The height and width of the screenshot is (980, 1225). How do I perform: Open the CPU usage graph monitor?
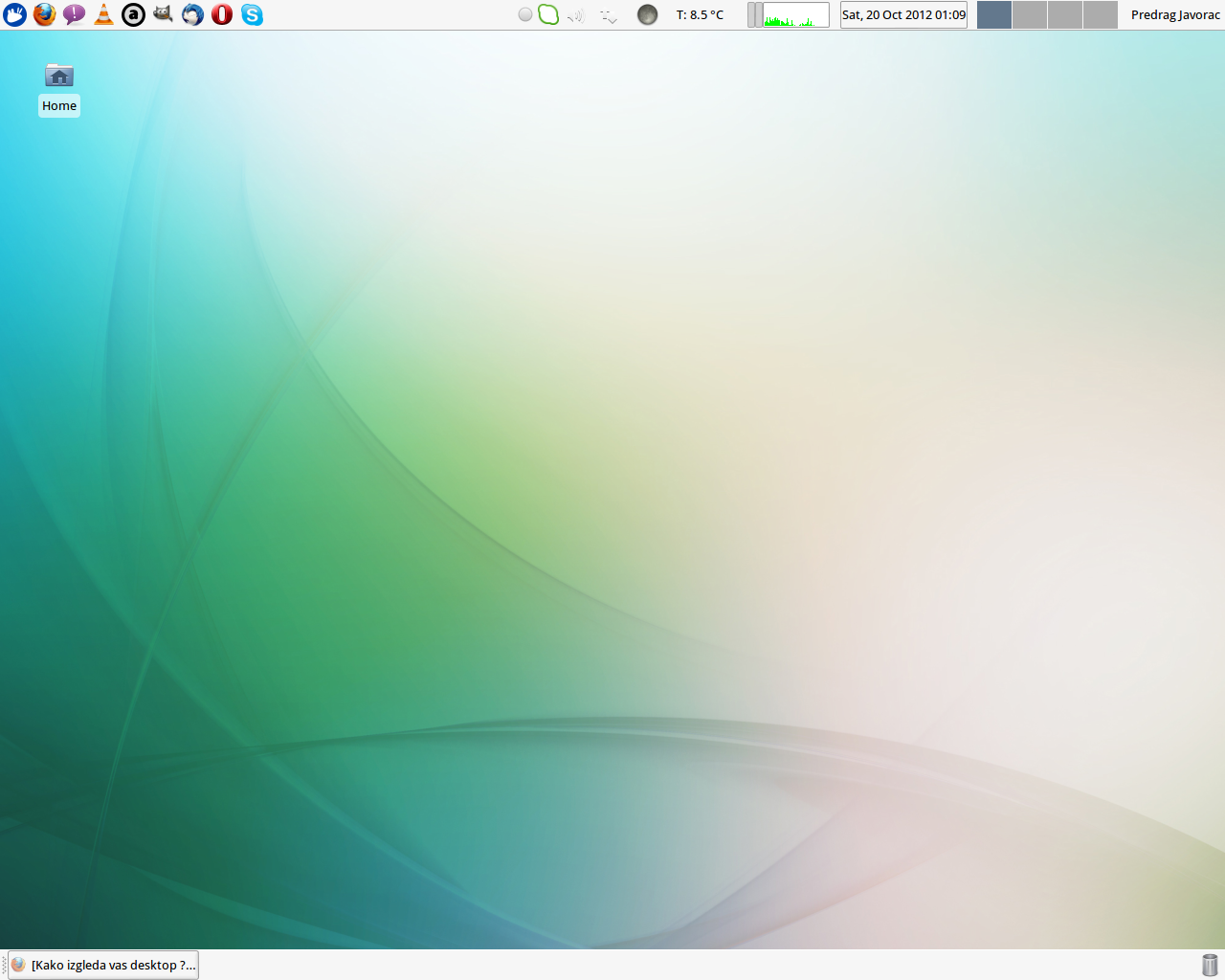click(795, 15)
